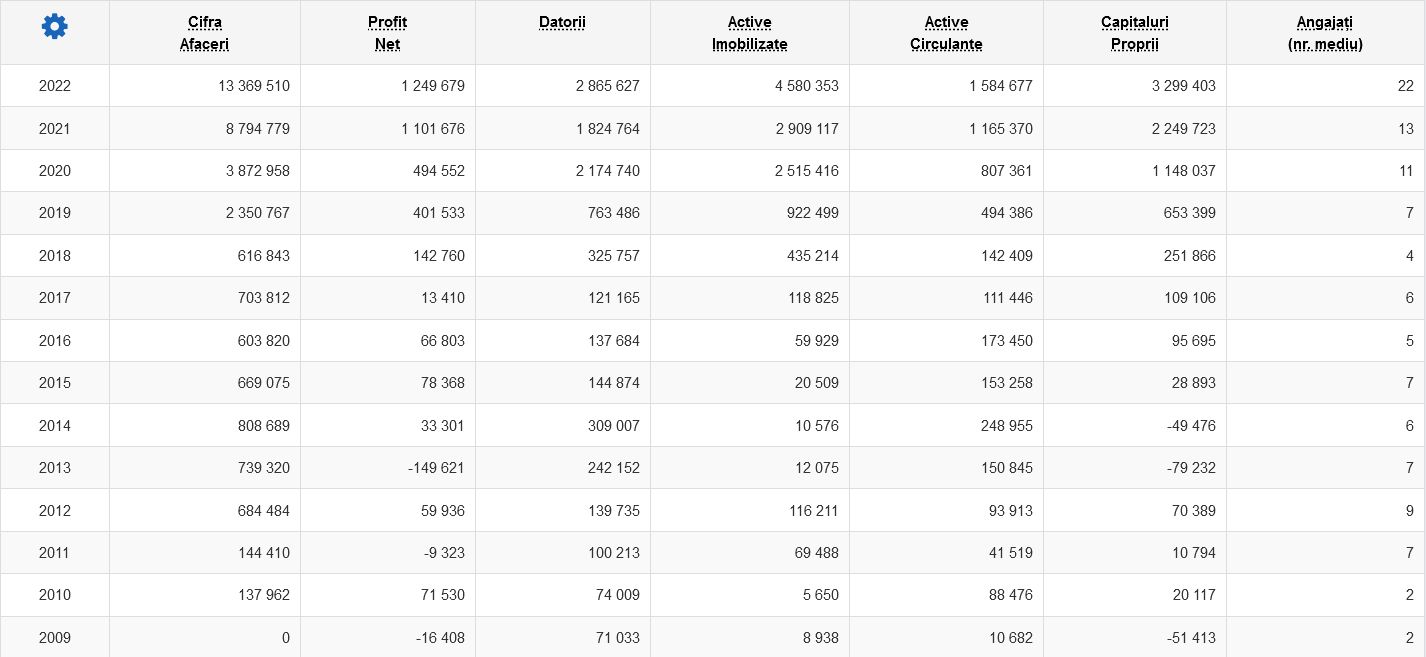
Task: Click 2014 equity value -49 476
Action: (1190, 426)
